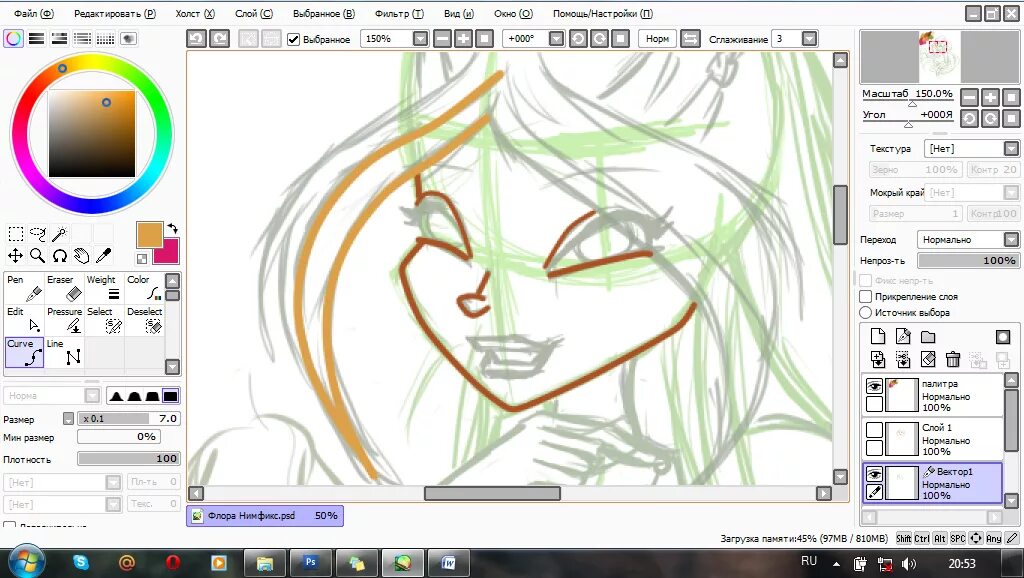Open the Редактировать menu
1024x578 pixels.
click(114, 14)
